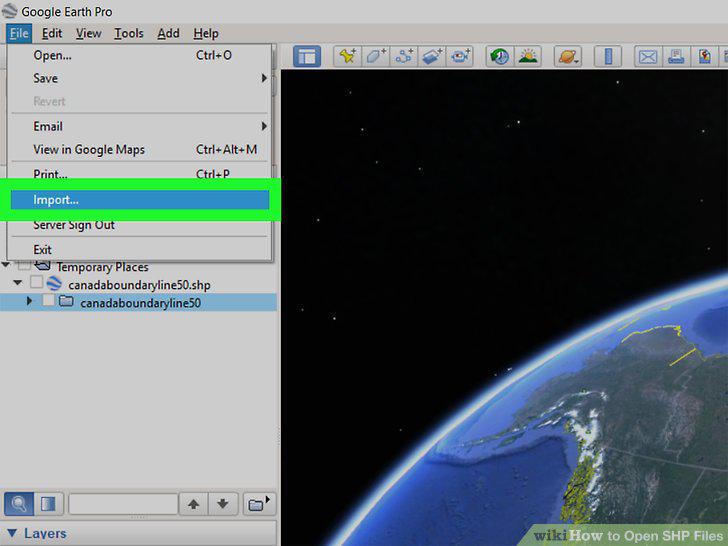Open the Help menu
Viewport: 728px width, 546px height.
point(206,33)
